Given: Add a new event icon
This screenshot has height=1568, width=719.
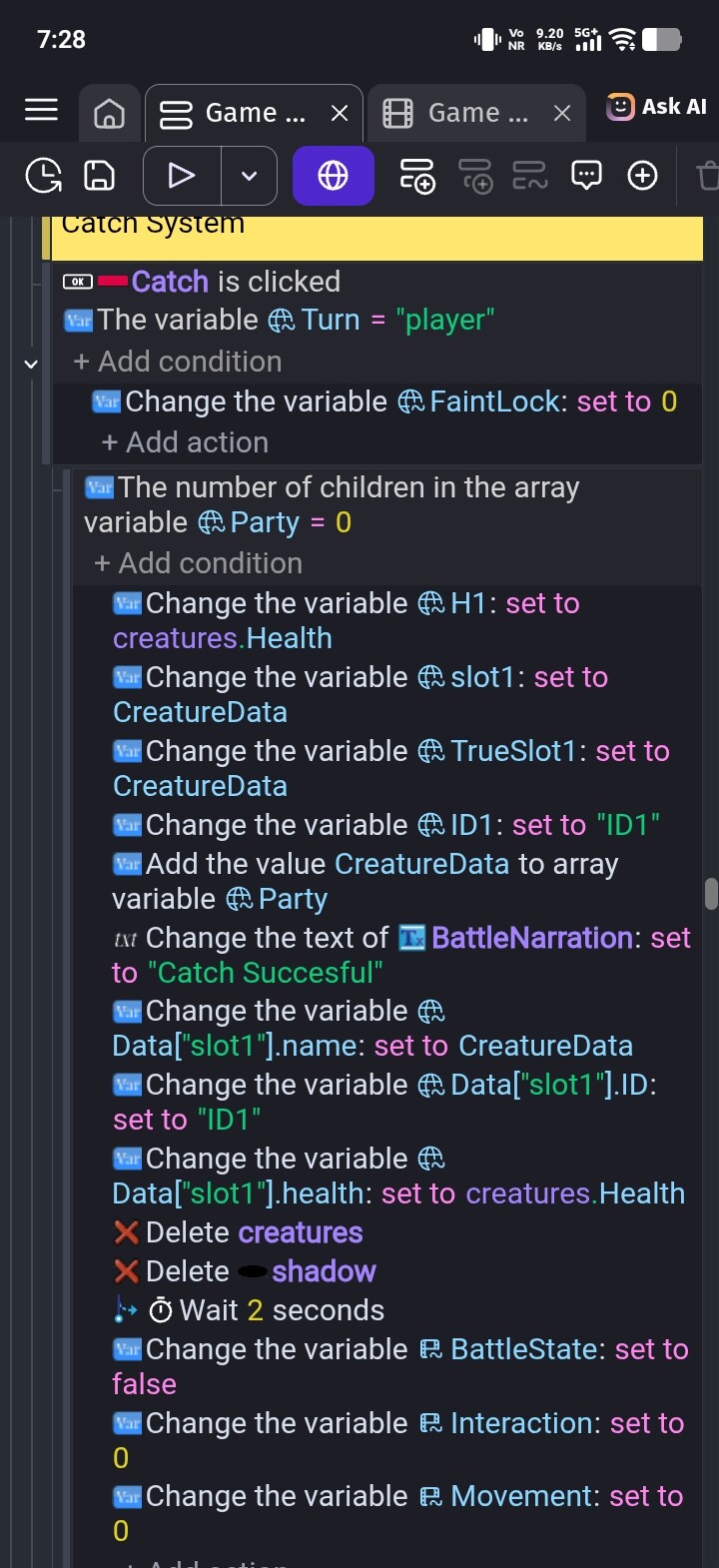Looking at the screenshot, I should point(417,176).
